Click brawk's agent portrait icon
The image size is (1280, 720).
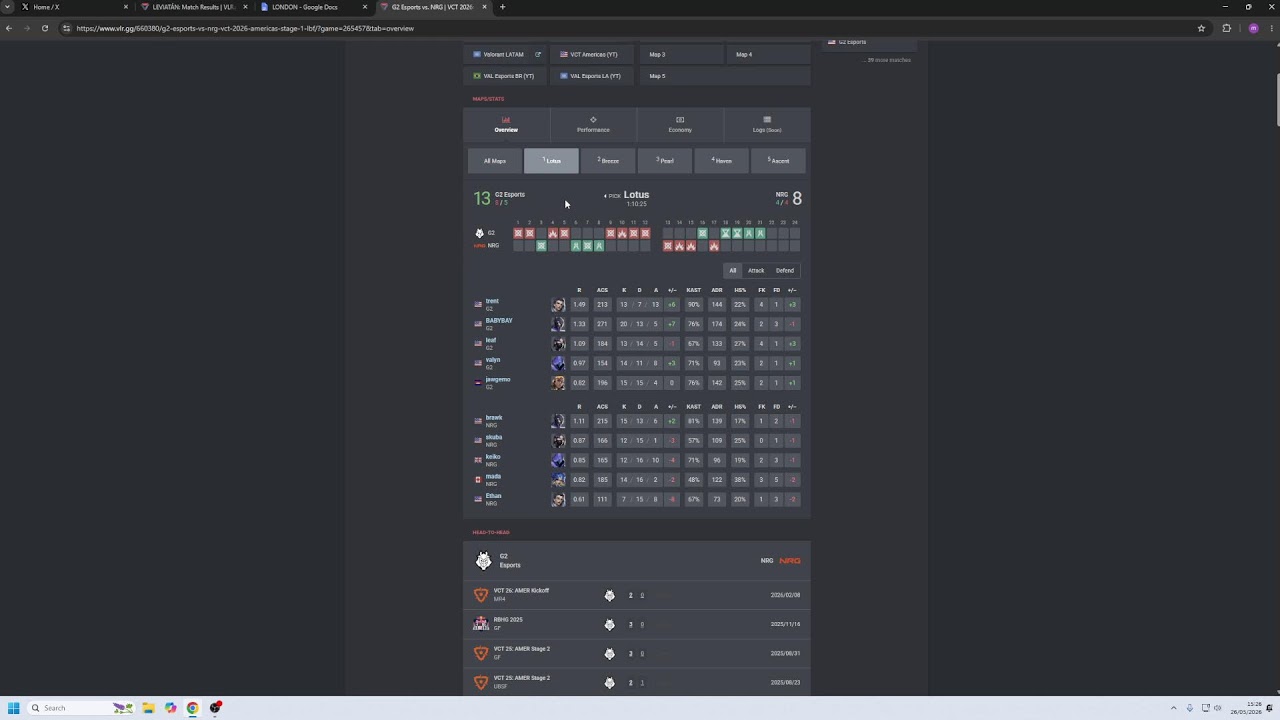[x=558, y=421]
